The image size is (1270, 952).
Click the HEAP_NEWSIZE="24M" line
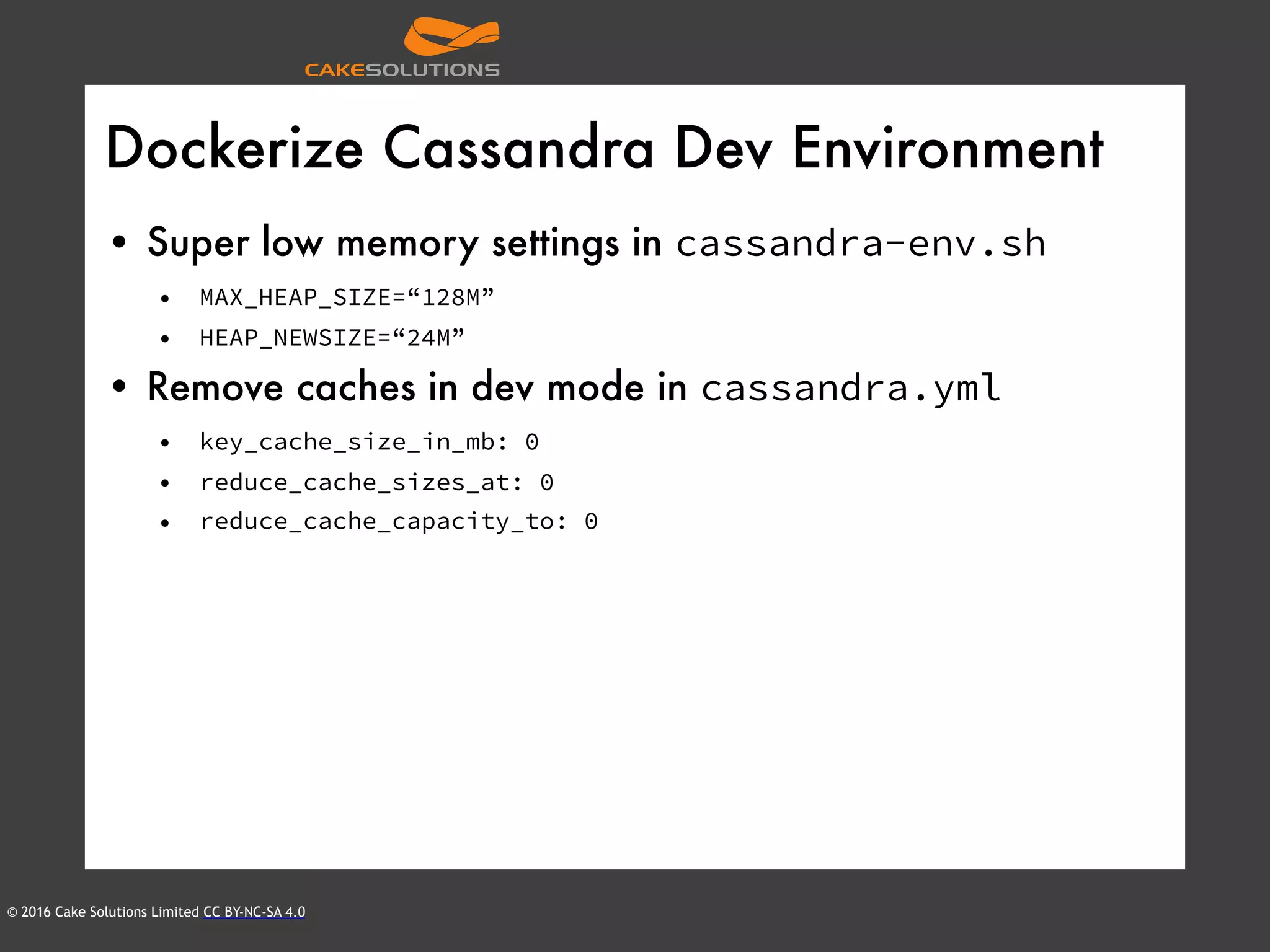point(332,338)
